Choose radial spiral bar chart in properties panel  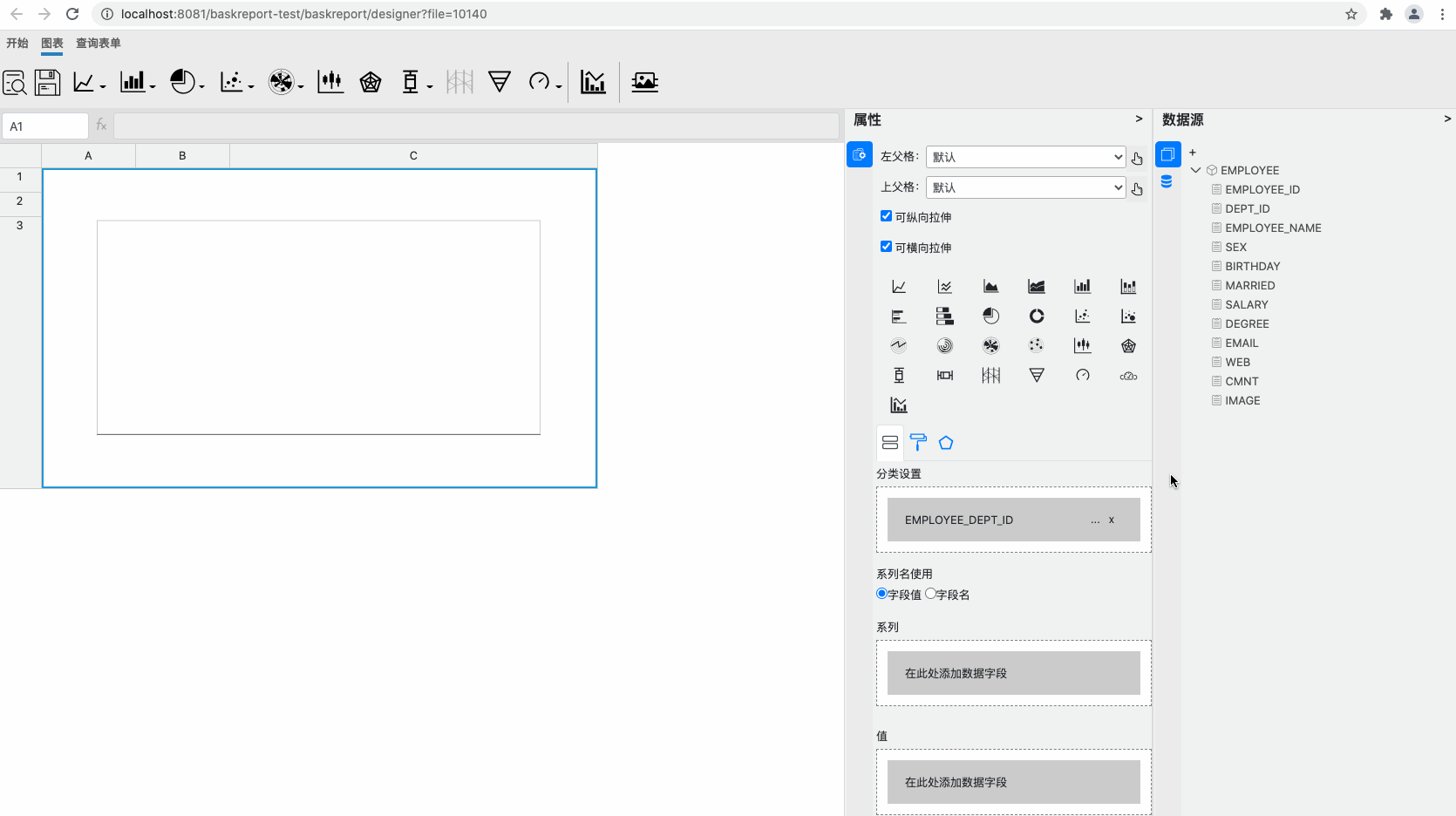(945, 346)
